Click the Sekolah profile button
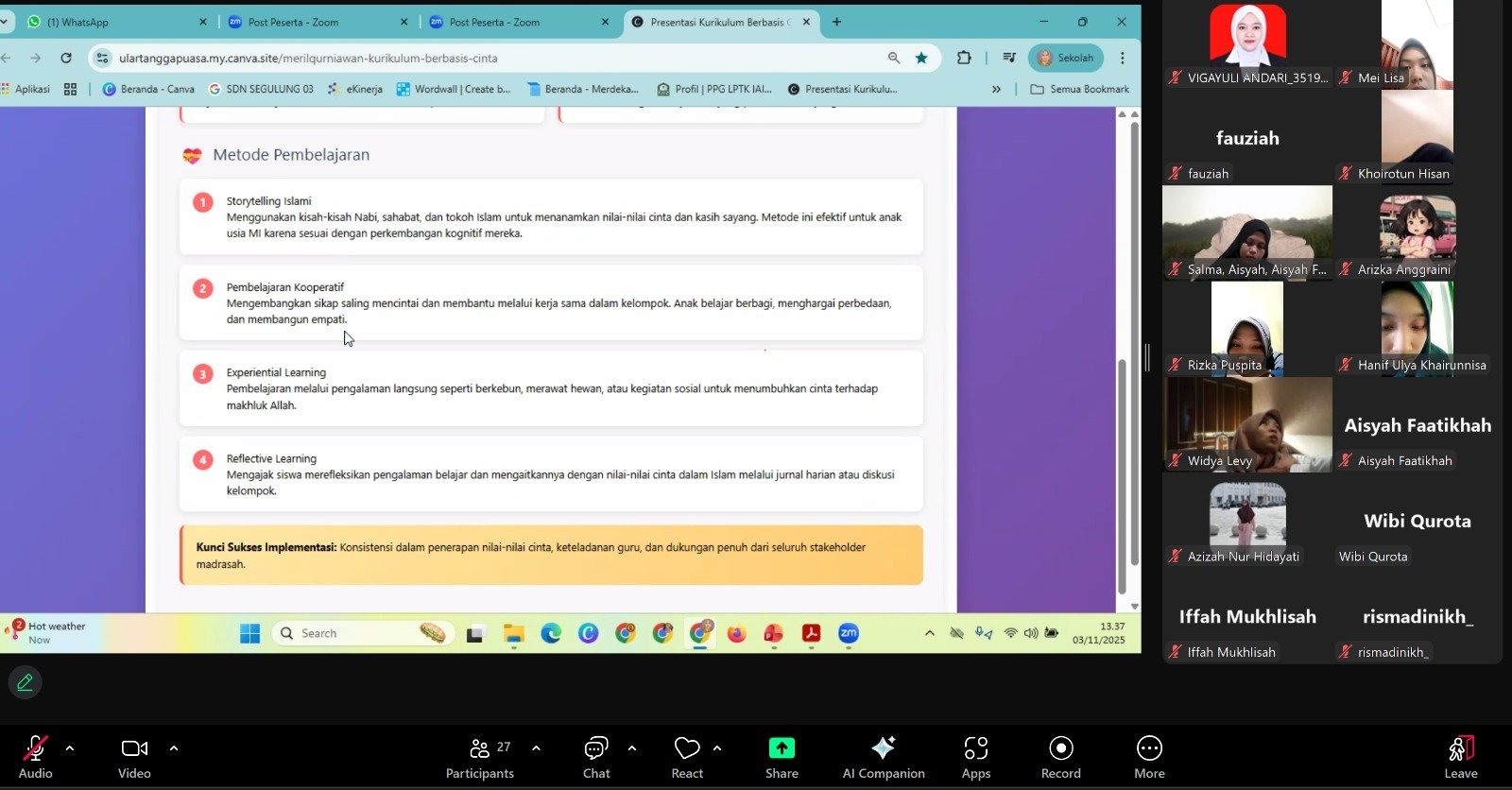The height and width of the screenshot is (790, 1512). 1066,58
